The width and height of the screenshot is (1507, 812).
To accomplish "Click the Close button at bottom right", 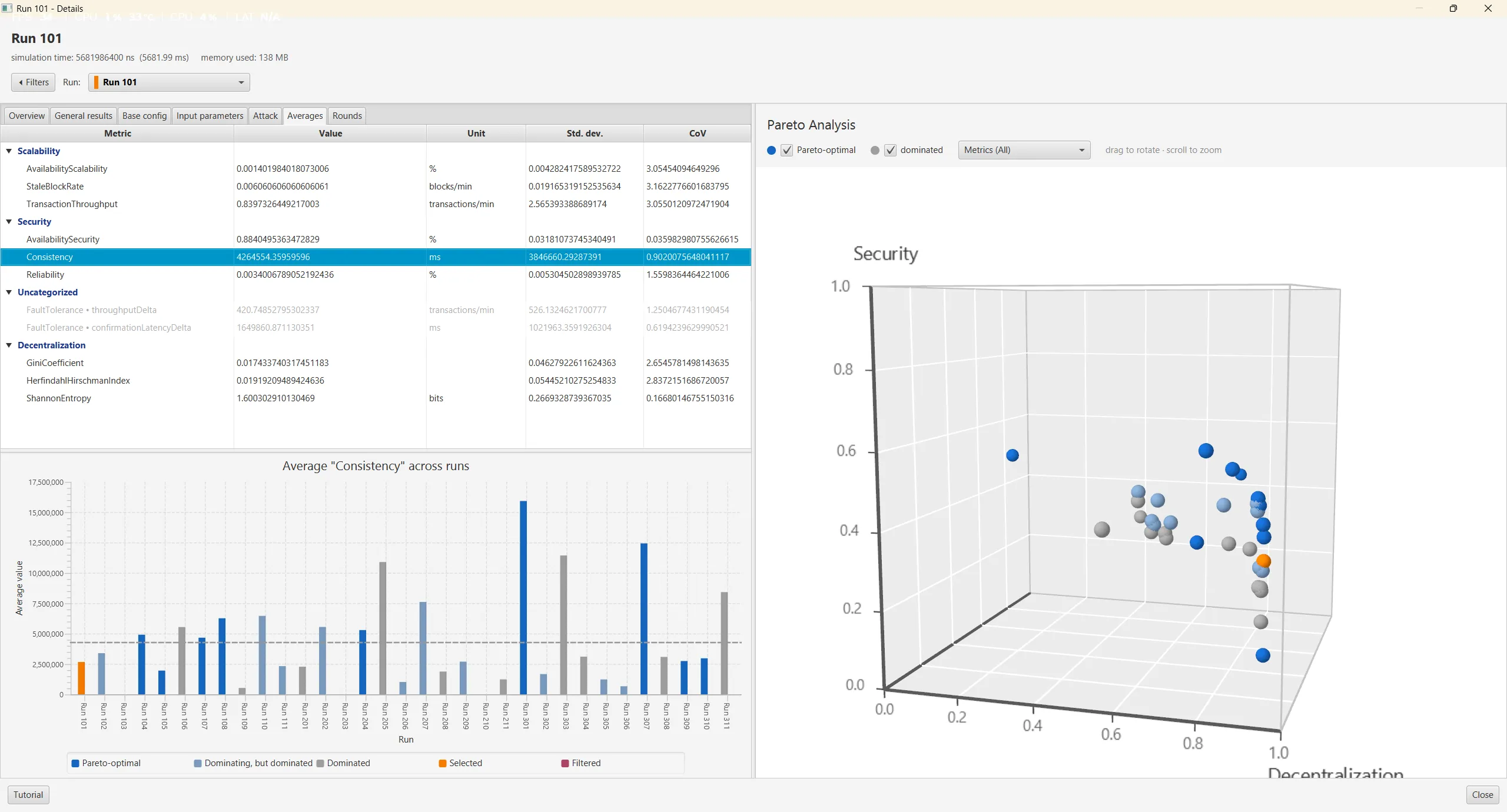I will (x=1482, y=795).
